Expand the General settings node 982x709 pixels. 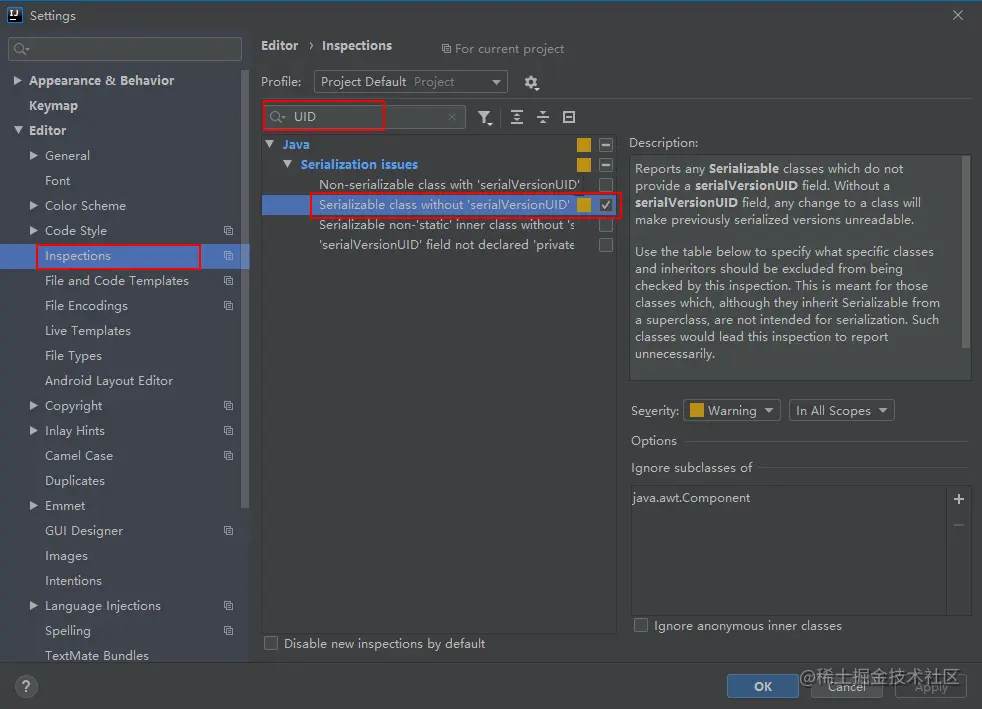point(34,155)
